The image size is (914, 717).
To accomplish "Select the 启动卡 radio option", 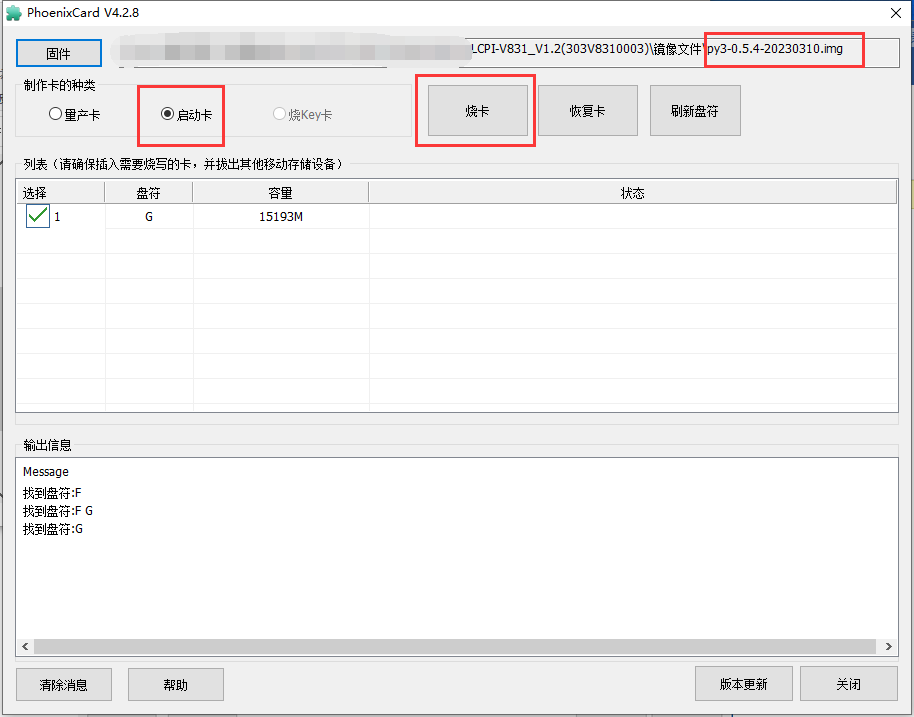I will (x=187, y=114).
